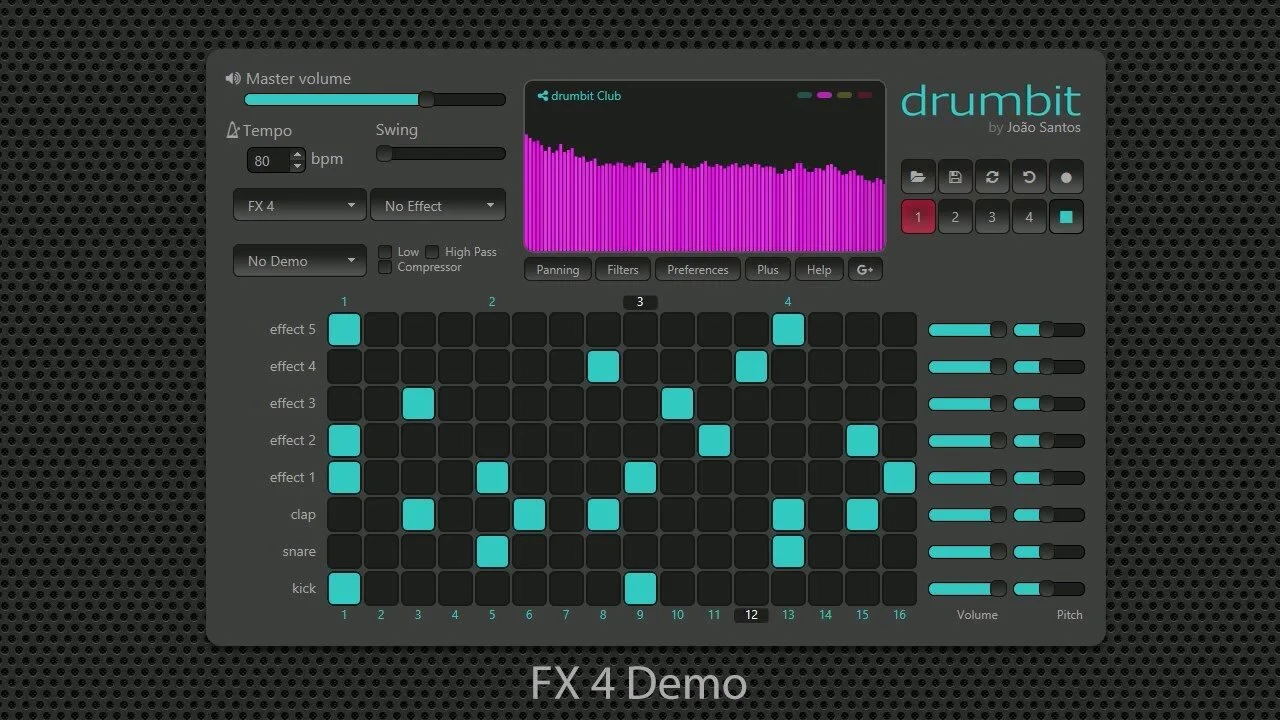Click the metronome icon next to Tempo
The width and height of the screenshot is (1280, 720).
pyautogui.click(x=233, y=130)
